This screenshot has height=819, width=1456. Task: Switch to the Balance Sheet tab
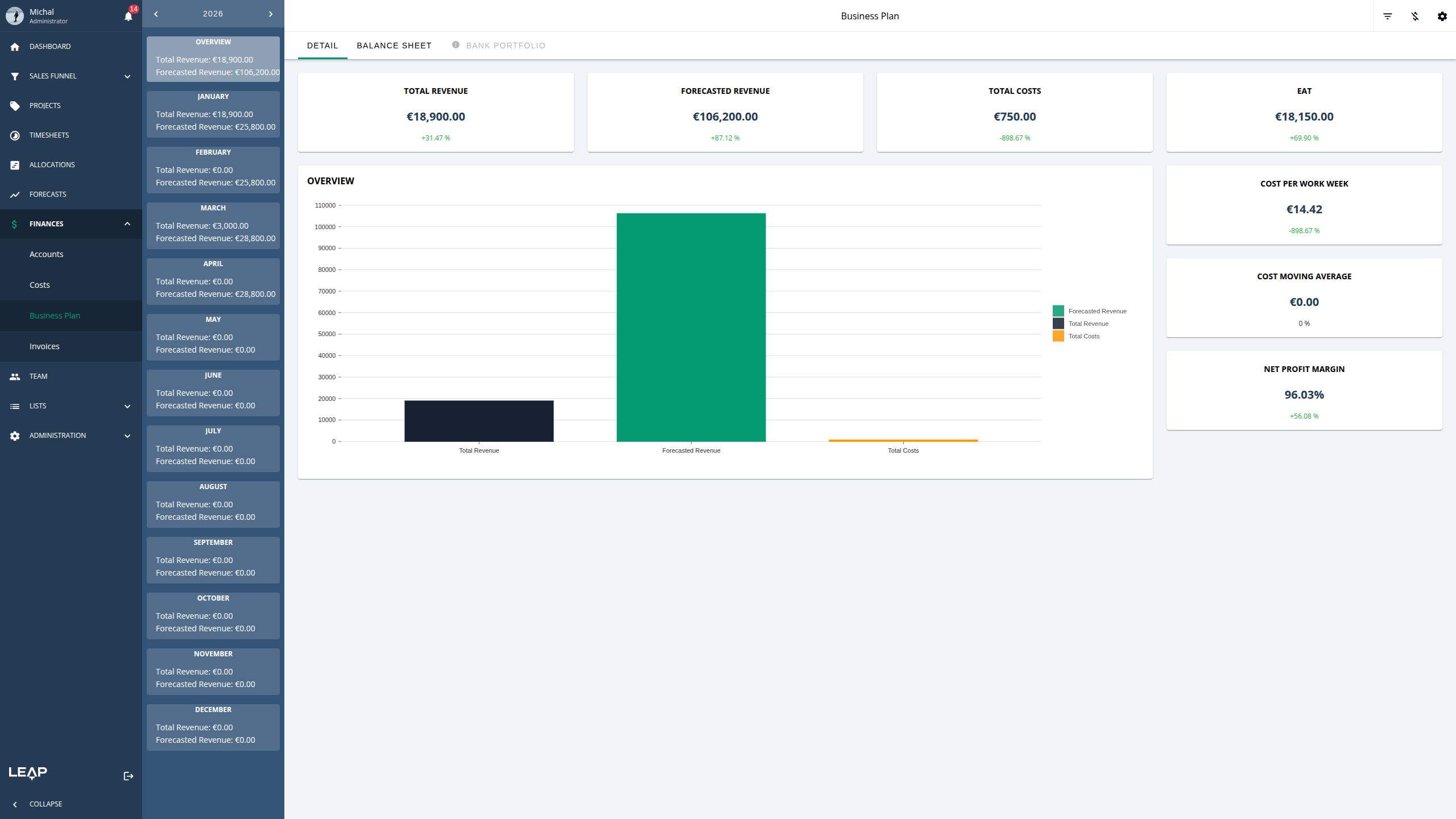tap(394, 45)
